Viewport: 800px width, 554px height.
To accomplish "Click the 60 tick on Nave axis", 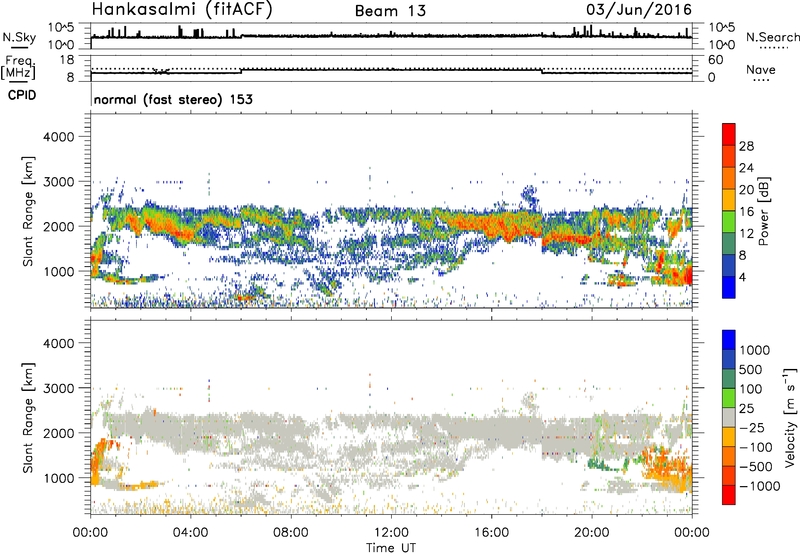I will pos(716,60).
